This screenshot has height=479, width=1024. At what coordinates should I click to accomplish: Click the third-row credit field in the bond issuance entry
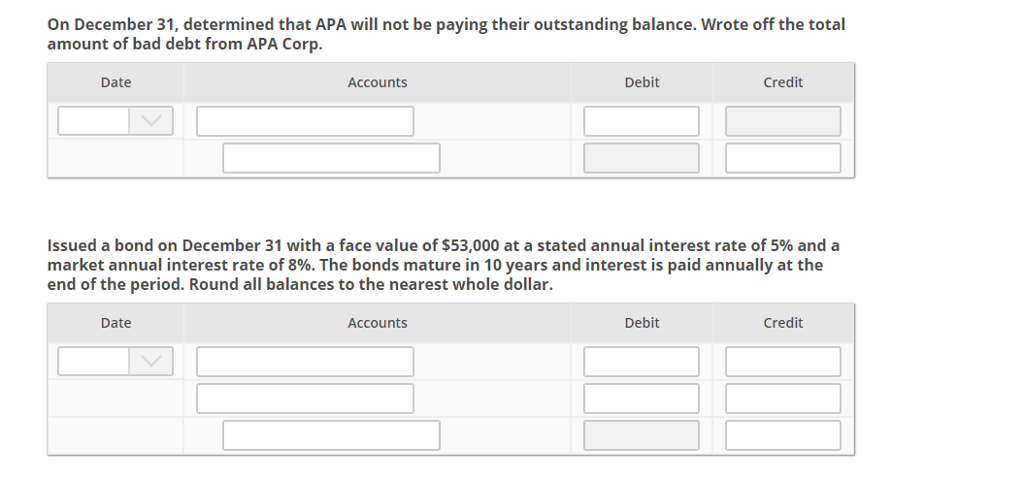tap(783, 435)
